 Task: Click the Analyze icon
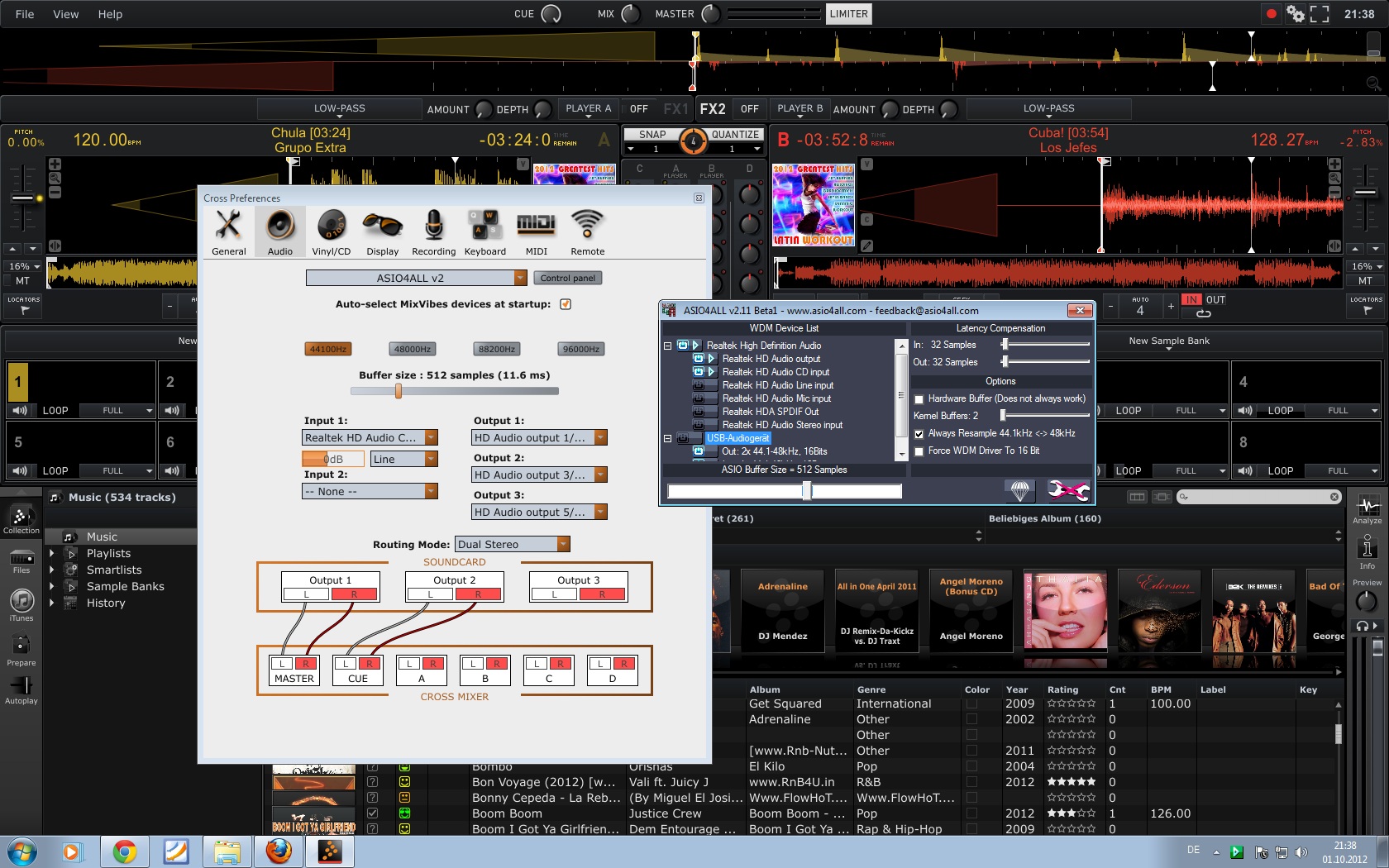(x=1368, y=509)
